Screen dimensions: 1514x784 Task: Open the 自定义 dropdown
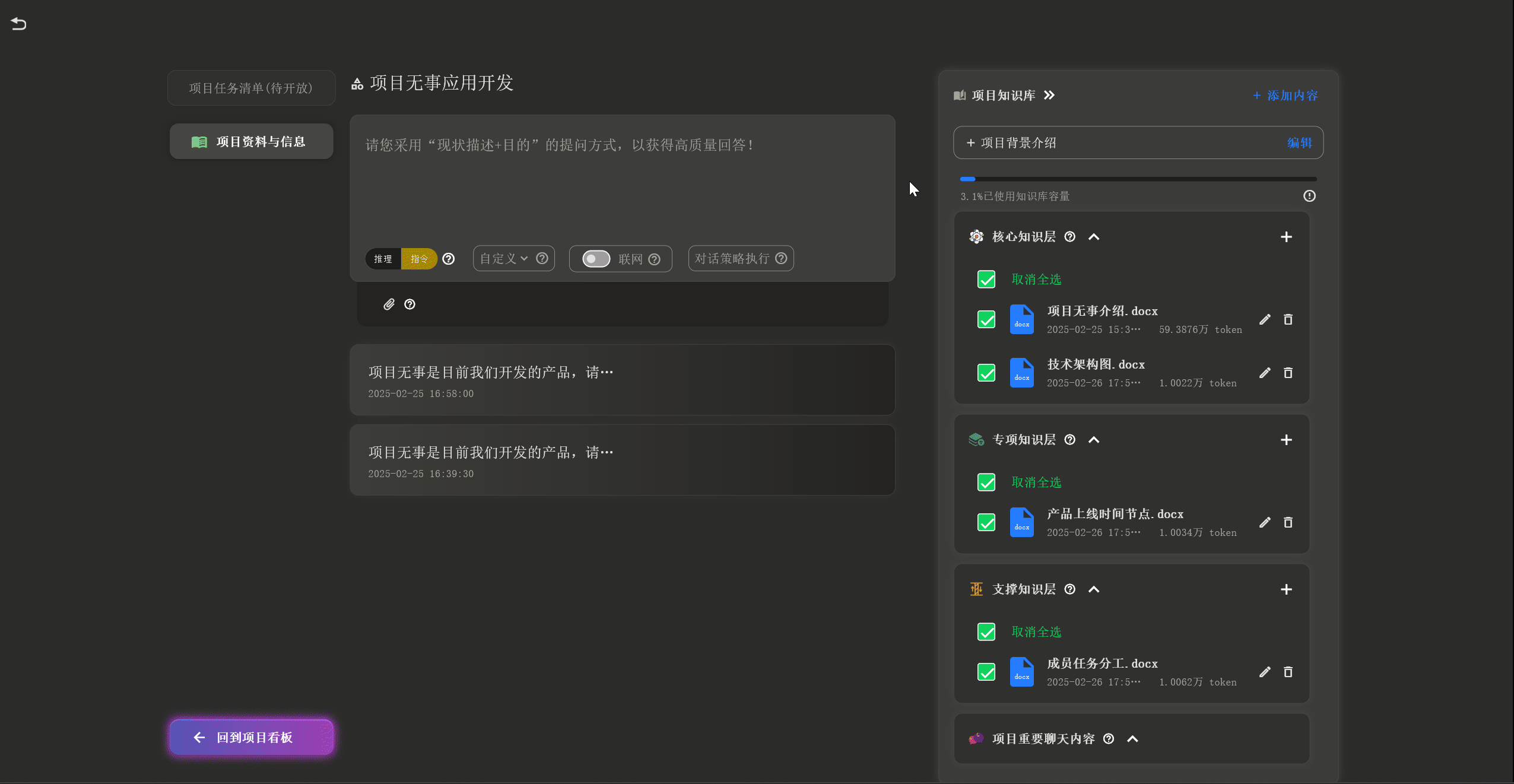pyautogui.click(x=503, y=259)
